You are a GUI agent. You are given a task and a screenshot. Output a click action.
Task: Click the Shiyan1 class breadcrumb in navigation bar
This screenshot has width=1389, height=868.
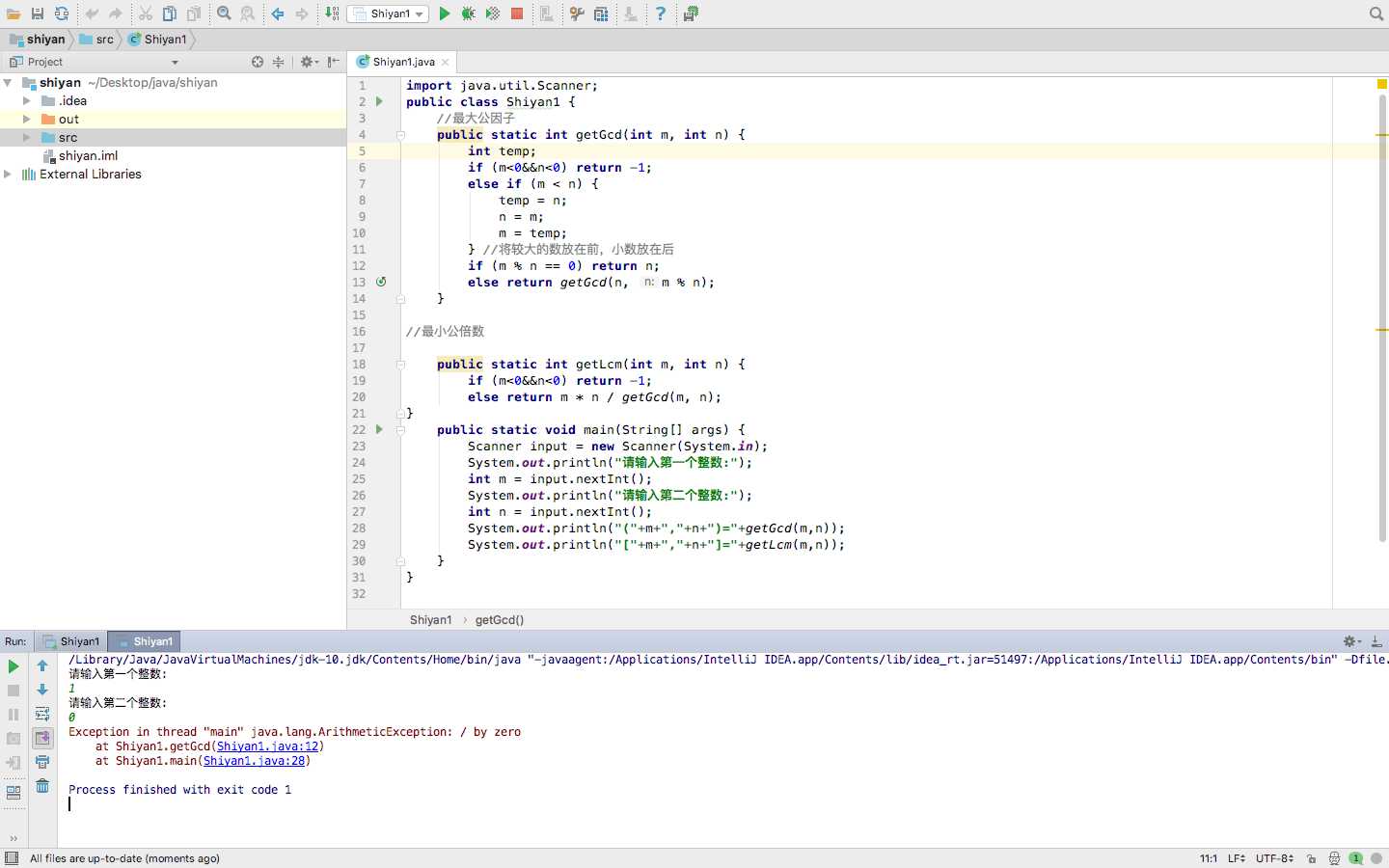coord(157,40)
